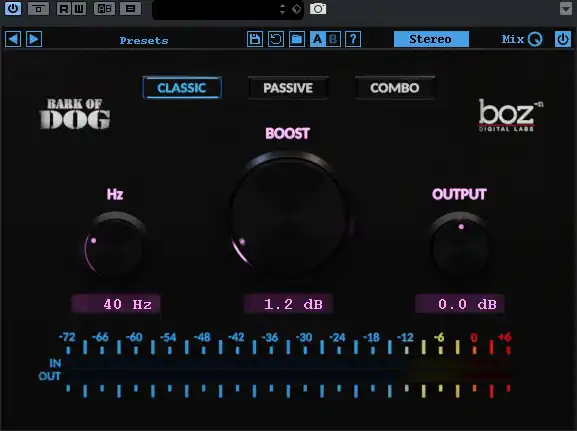Save preset with the floppy disk icon
577x431 pixels.
[x=255, y=39]
